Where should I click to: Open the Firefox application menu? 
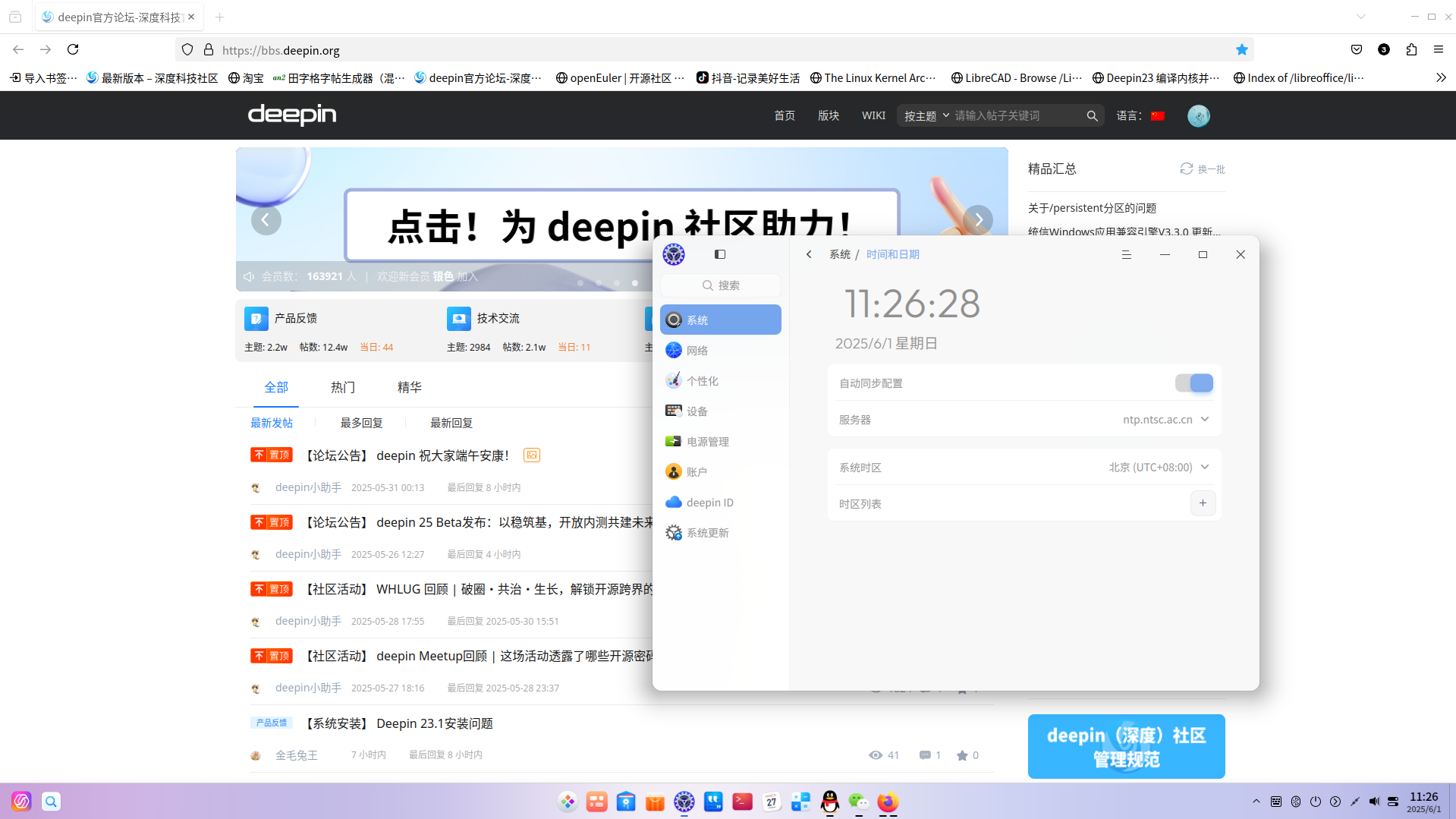pos(1439,49)
